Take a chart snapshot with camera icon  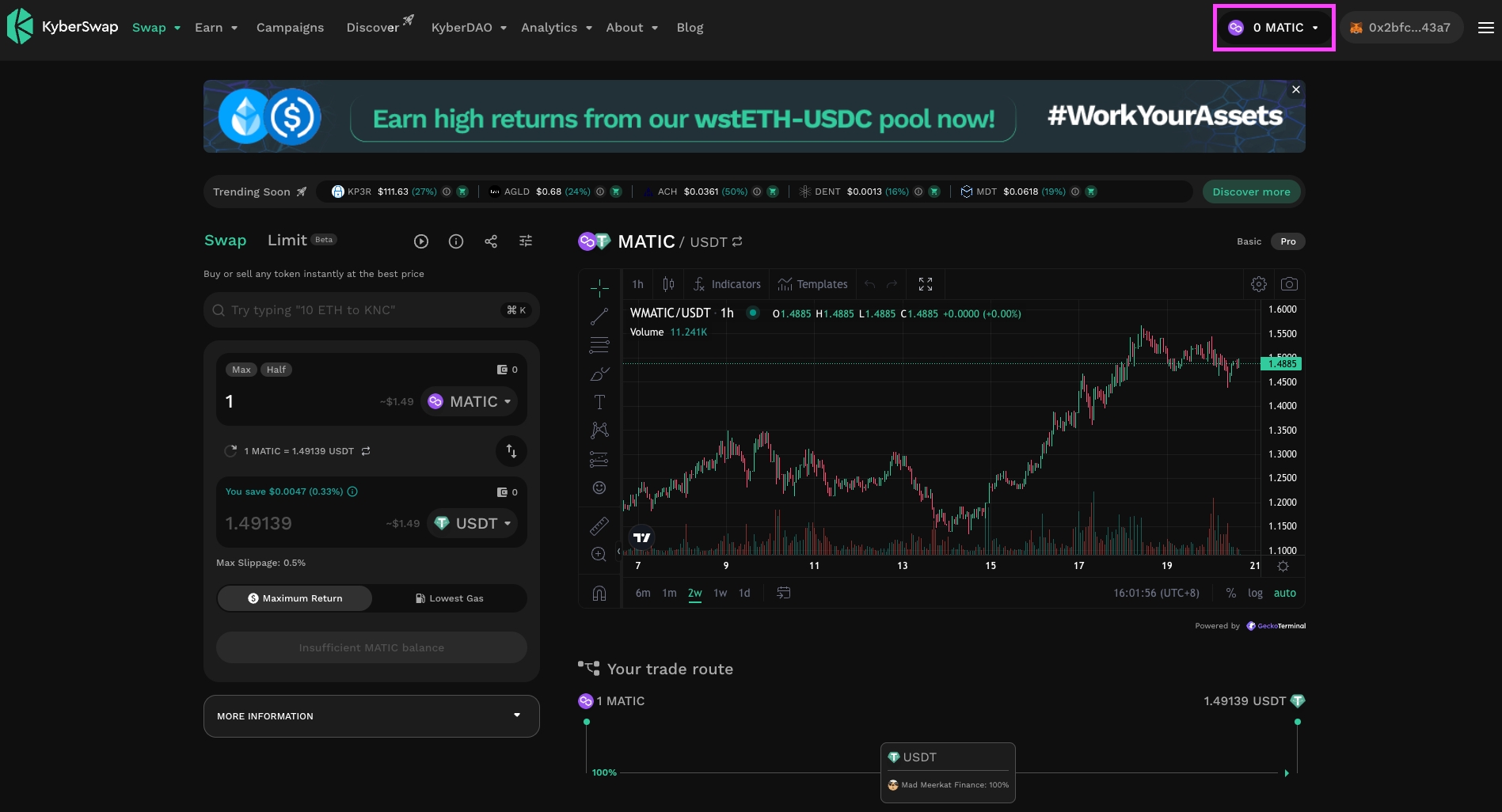pos(1289,284)
